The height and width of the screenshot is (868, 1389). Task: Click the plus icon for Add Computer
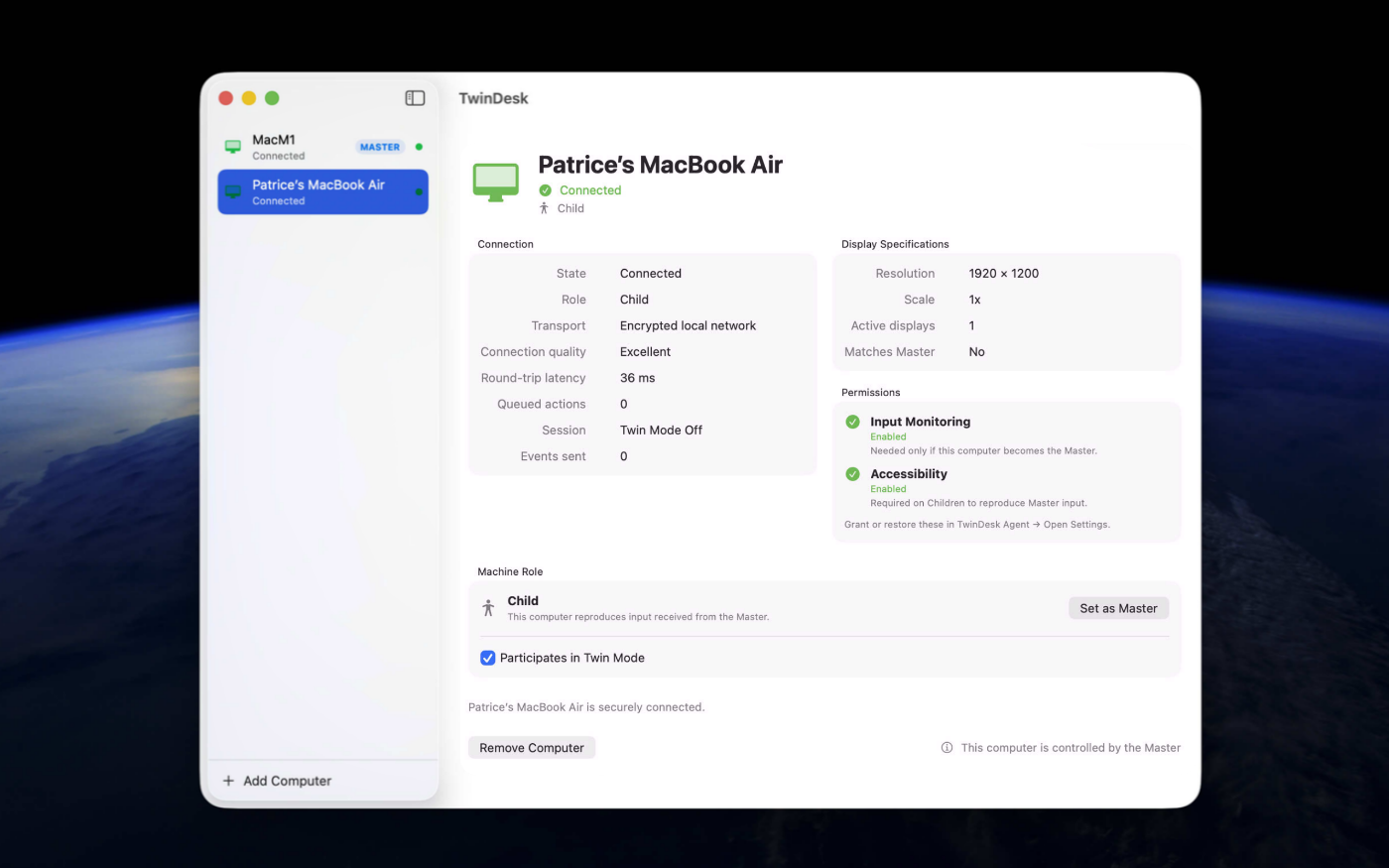[228, 781]
